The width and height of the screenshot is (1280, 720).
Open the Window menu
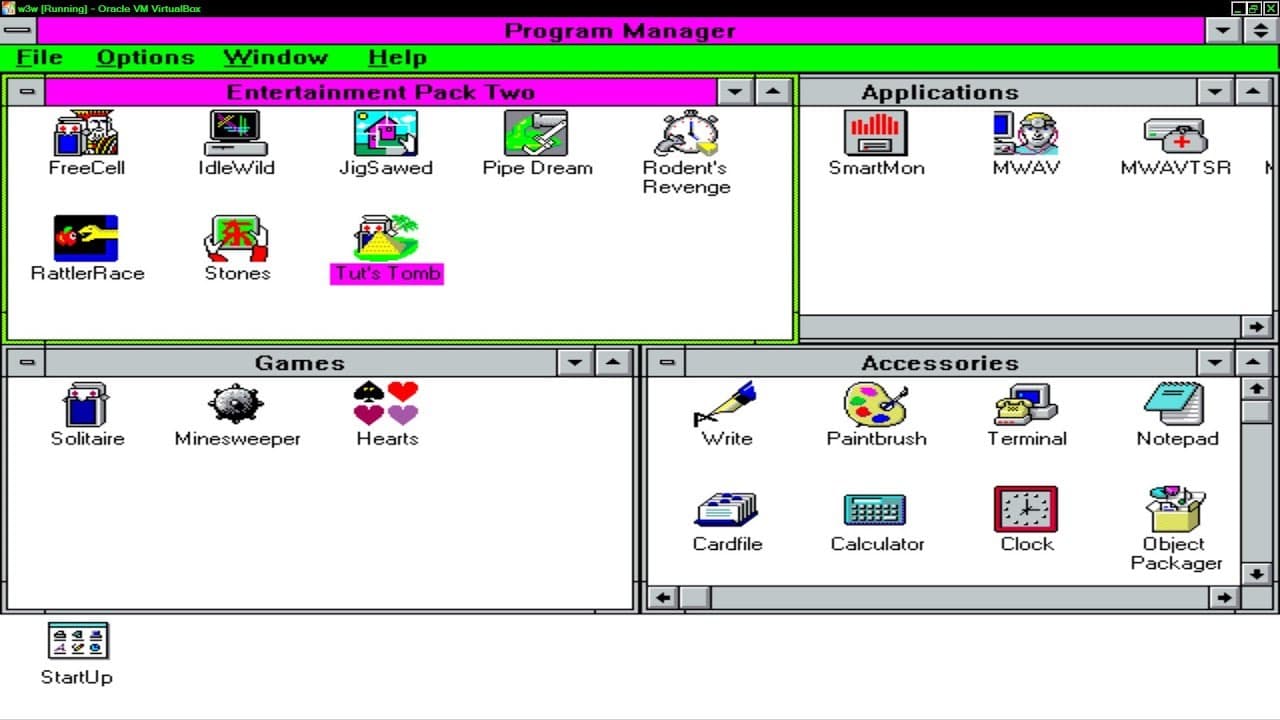(275, 57)
